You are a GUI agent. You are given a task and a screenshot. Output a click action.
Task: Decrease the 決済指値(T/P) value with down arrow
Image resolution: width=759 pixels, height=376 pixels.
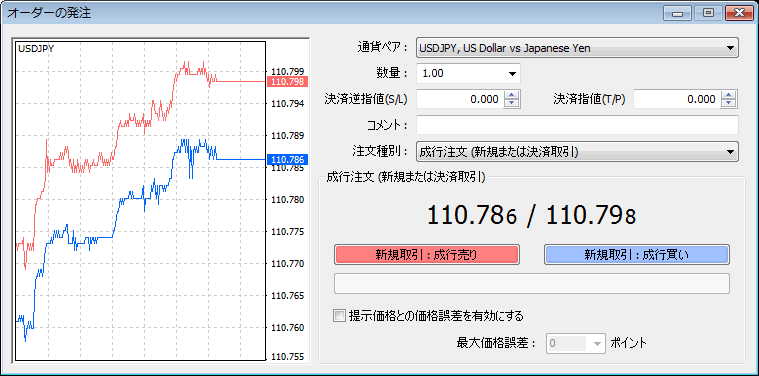(728, 104)
